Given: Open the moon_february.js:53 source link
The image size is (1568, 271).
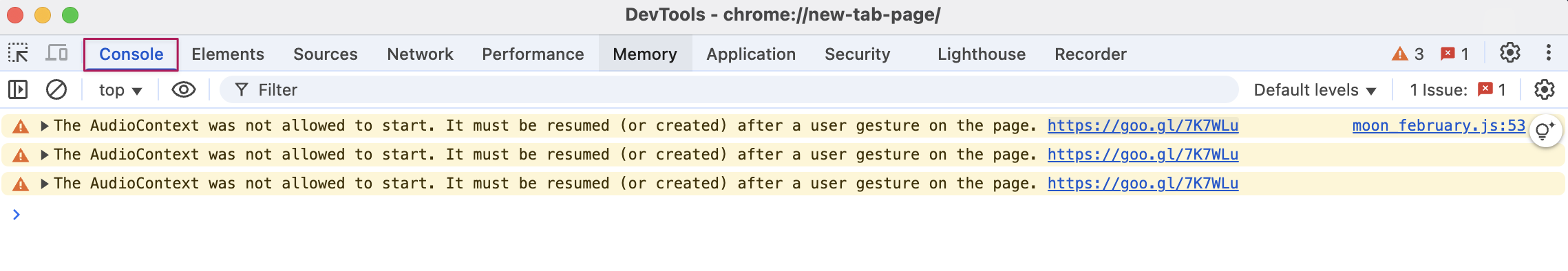Looking at the screenshot, I should (1439, 126).
